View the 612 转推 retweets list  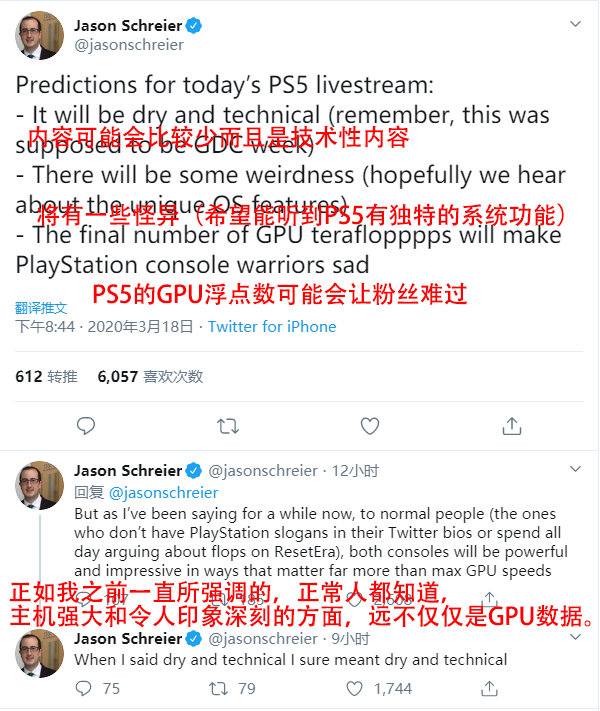46,376
